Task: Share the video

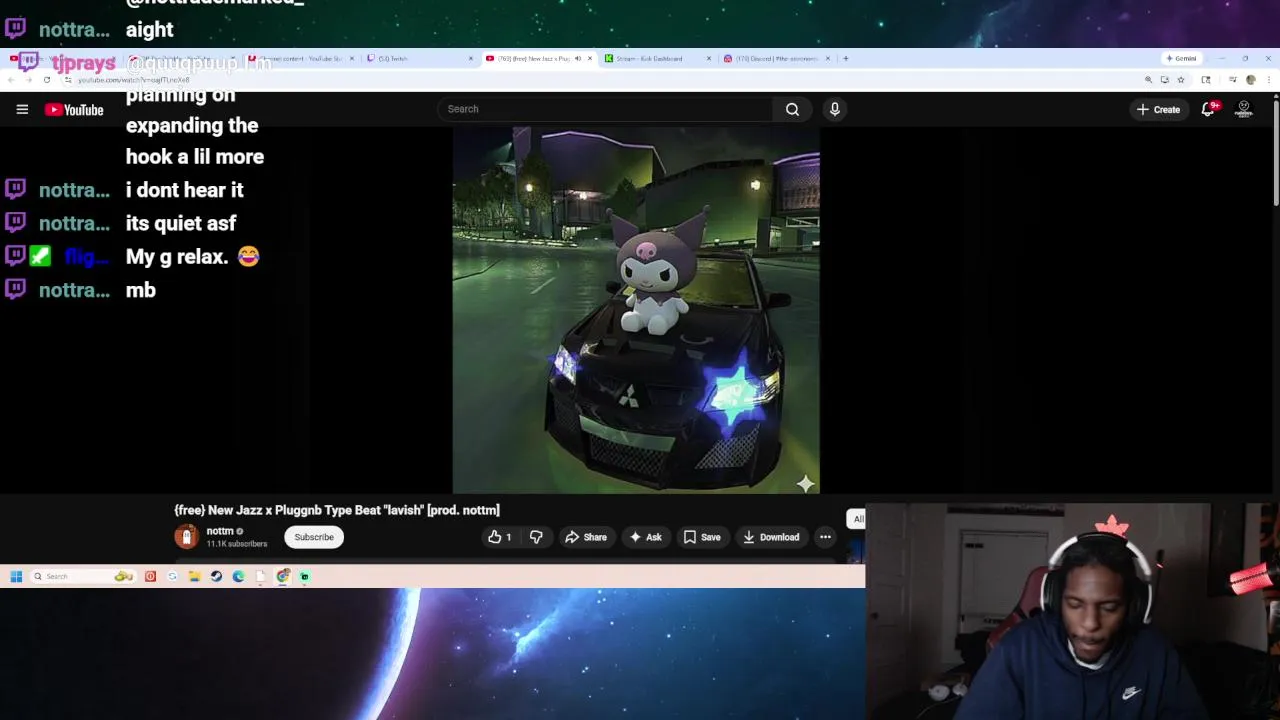Action: (586, 537)
